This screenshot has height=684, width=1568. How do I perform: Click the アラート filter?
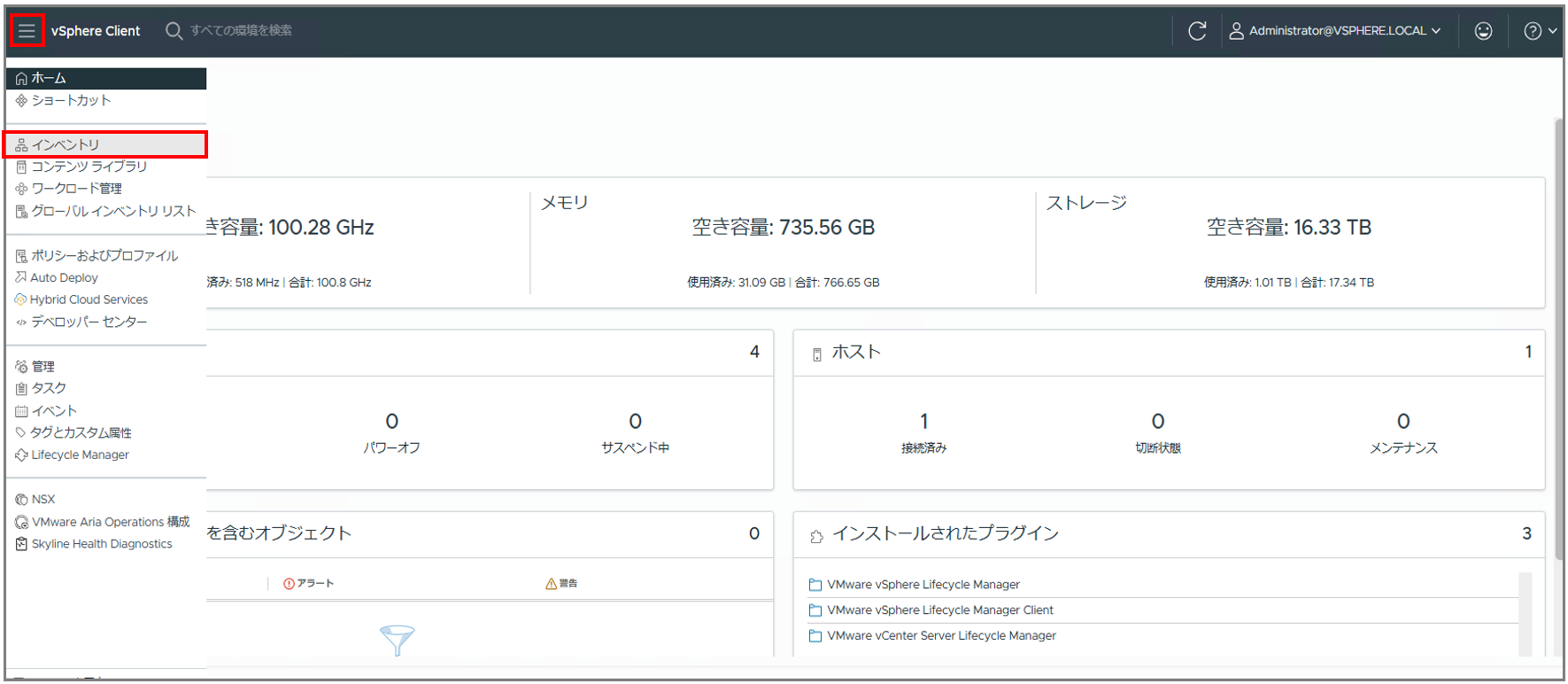308,583
